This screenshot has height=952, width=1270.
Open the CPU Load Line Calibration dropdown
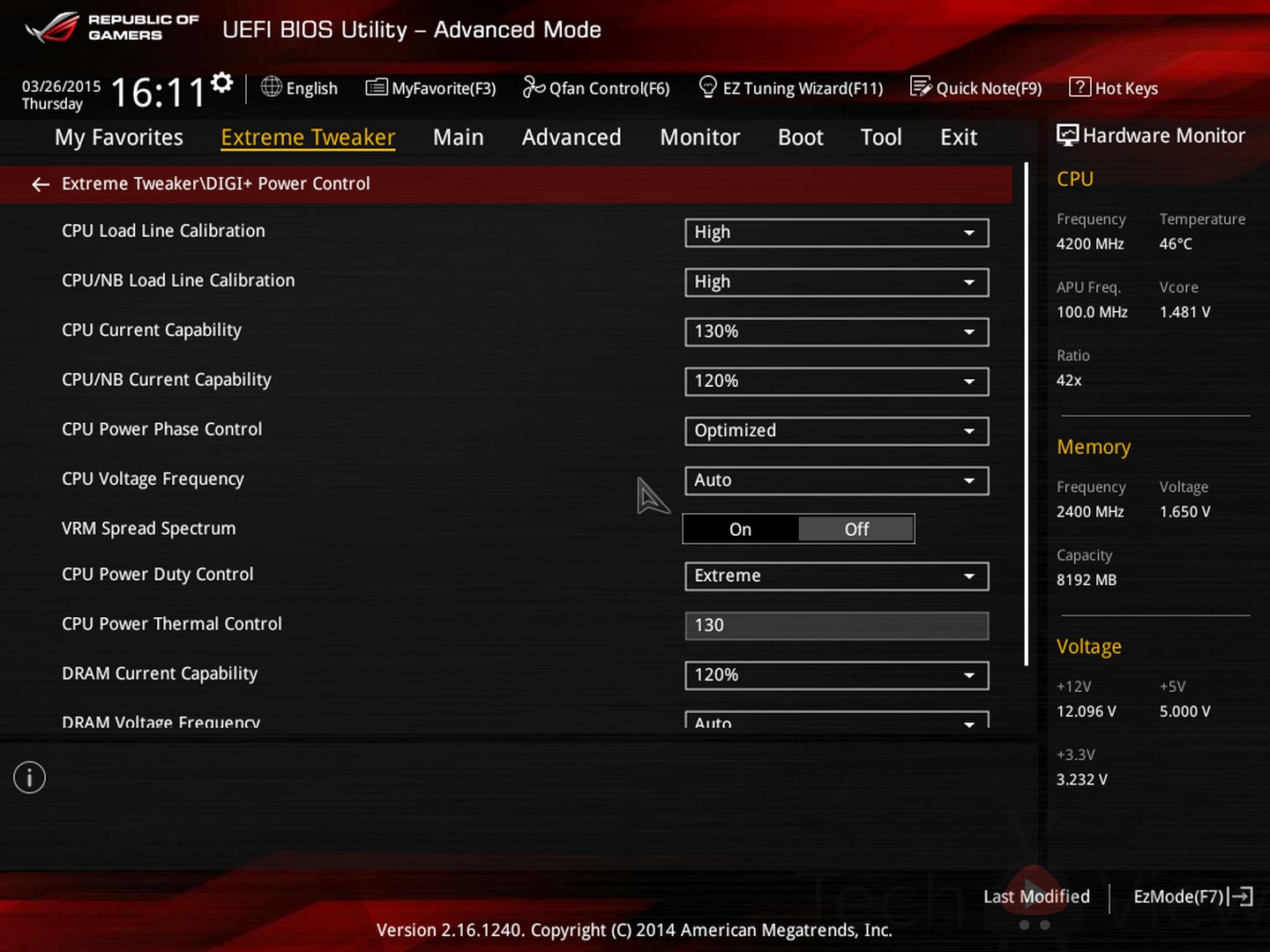tap(836, 233)
